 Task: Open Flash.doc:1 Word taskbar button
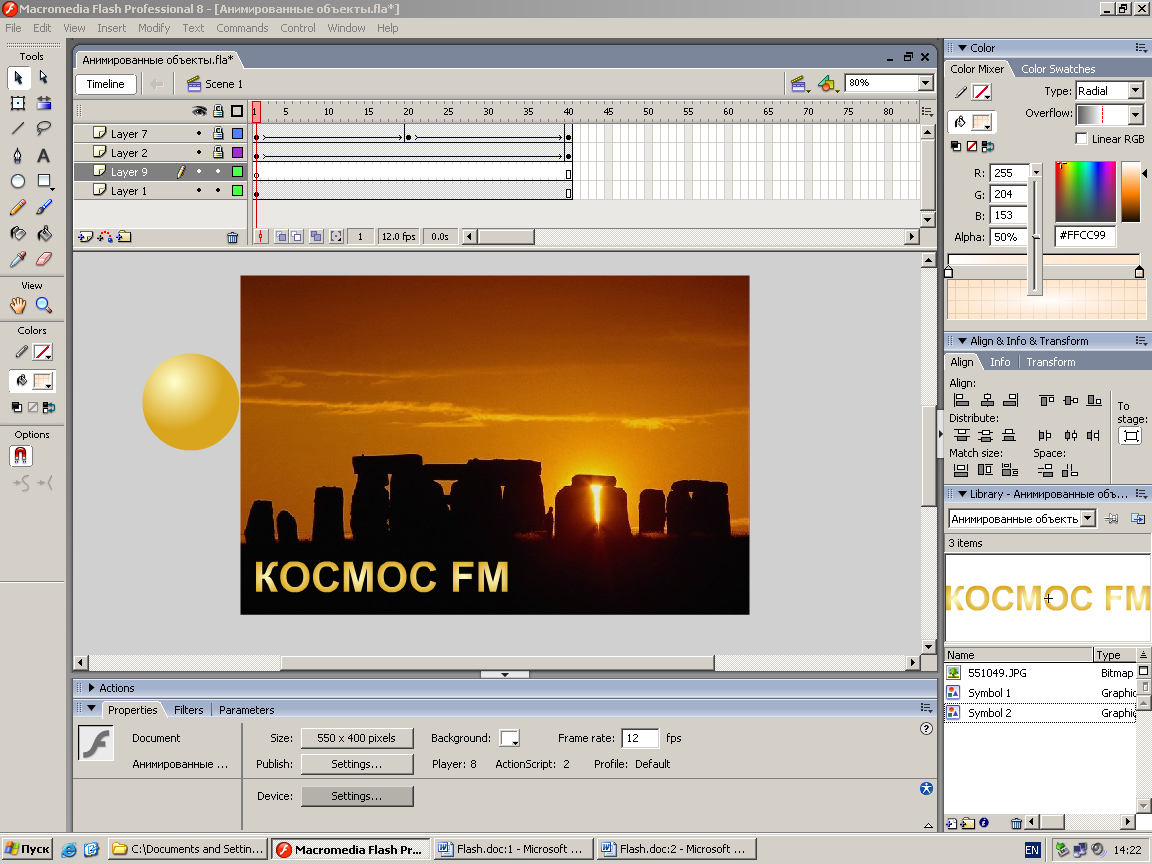512,849
